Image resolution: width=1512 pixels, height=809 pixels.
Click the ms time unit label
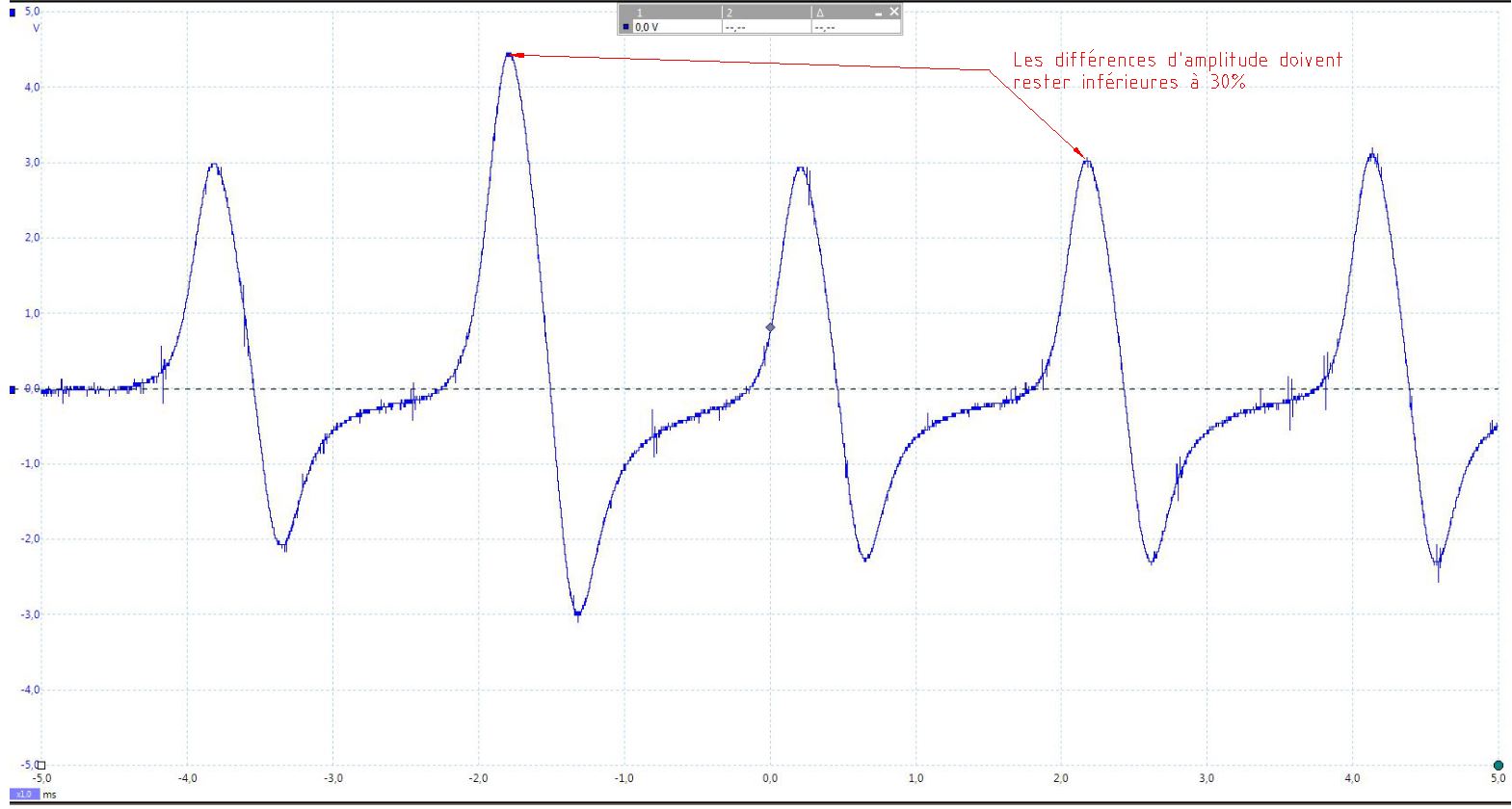click(50, 794)
